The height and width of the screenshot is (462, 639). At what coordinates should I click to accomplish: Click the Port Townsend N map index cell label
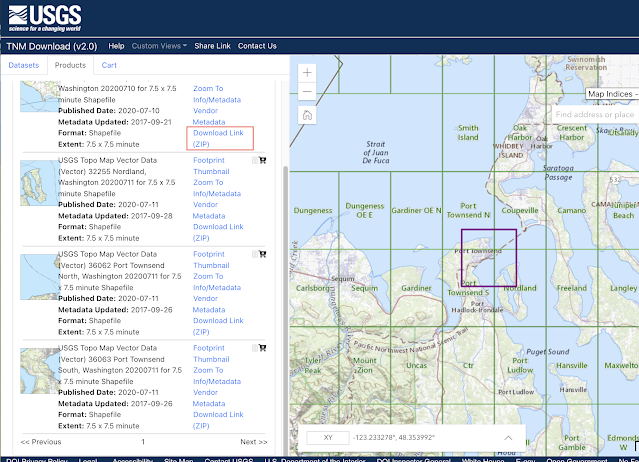[x=468, y=211]
